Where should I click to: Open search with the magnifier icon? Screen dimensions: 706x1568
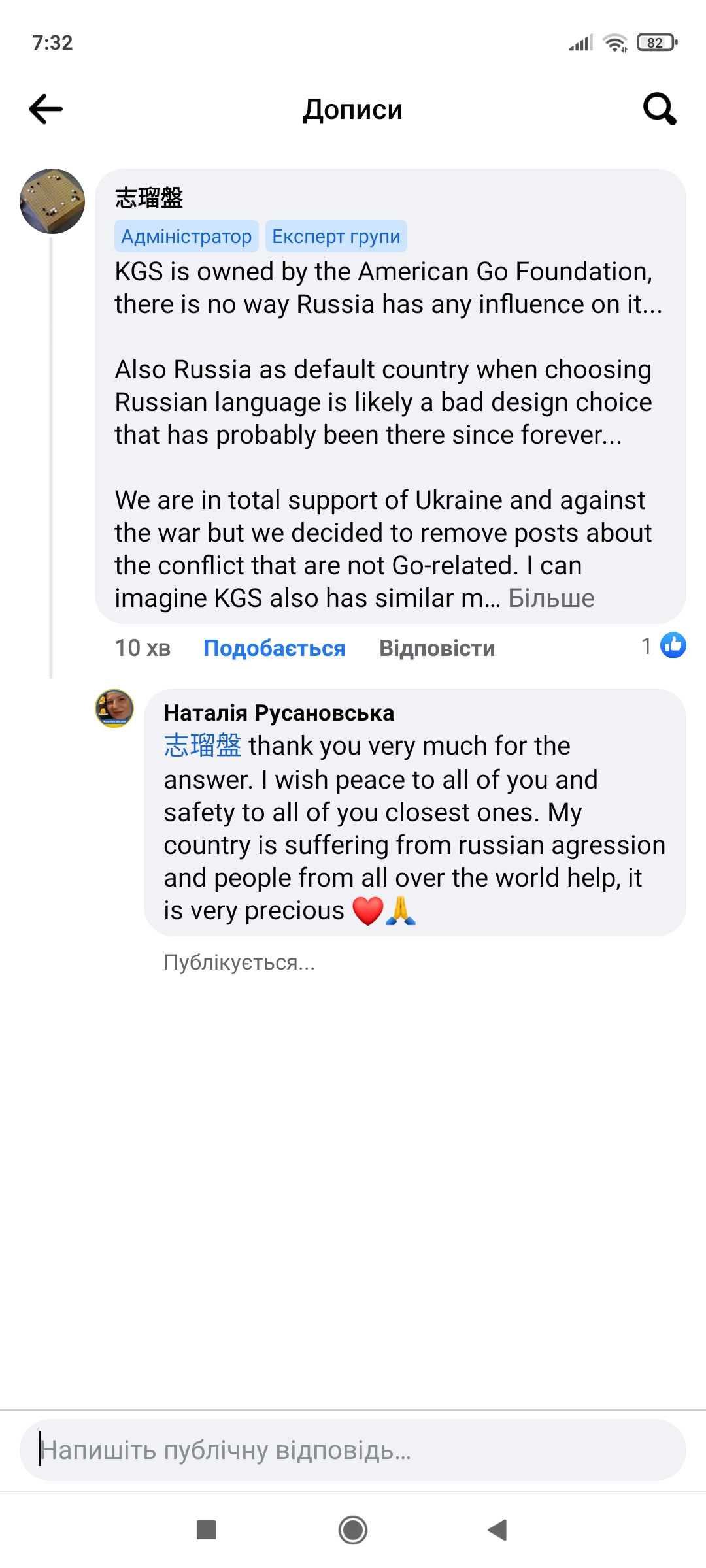coord(659,109)
